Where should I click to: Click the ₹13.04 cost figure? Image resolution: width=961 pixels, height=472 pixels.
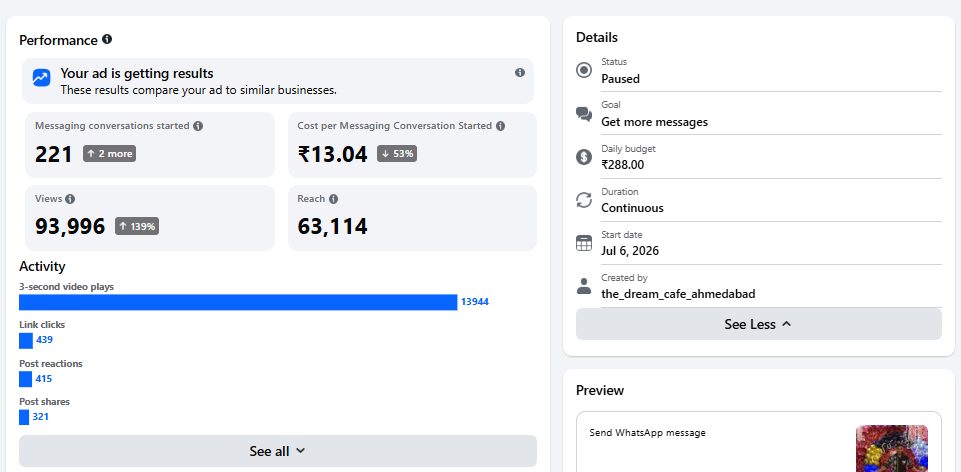point(333,154)
